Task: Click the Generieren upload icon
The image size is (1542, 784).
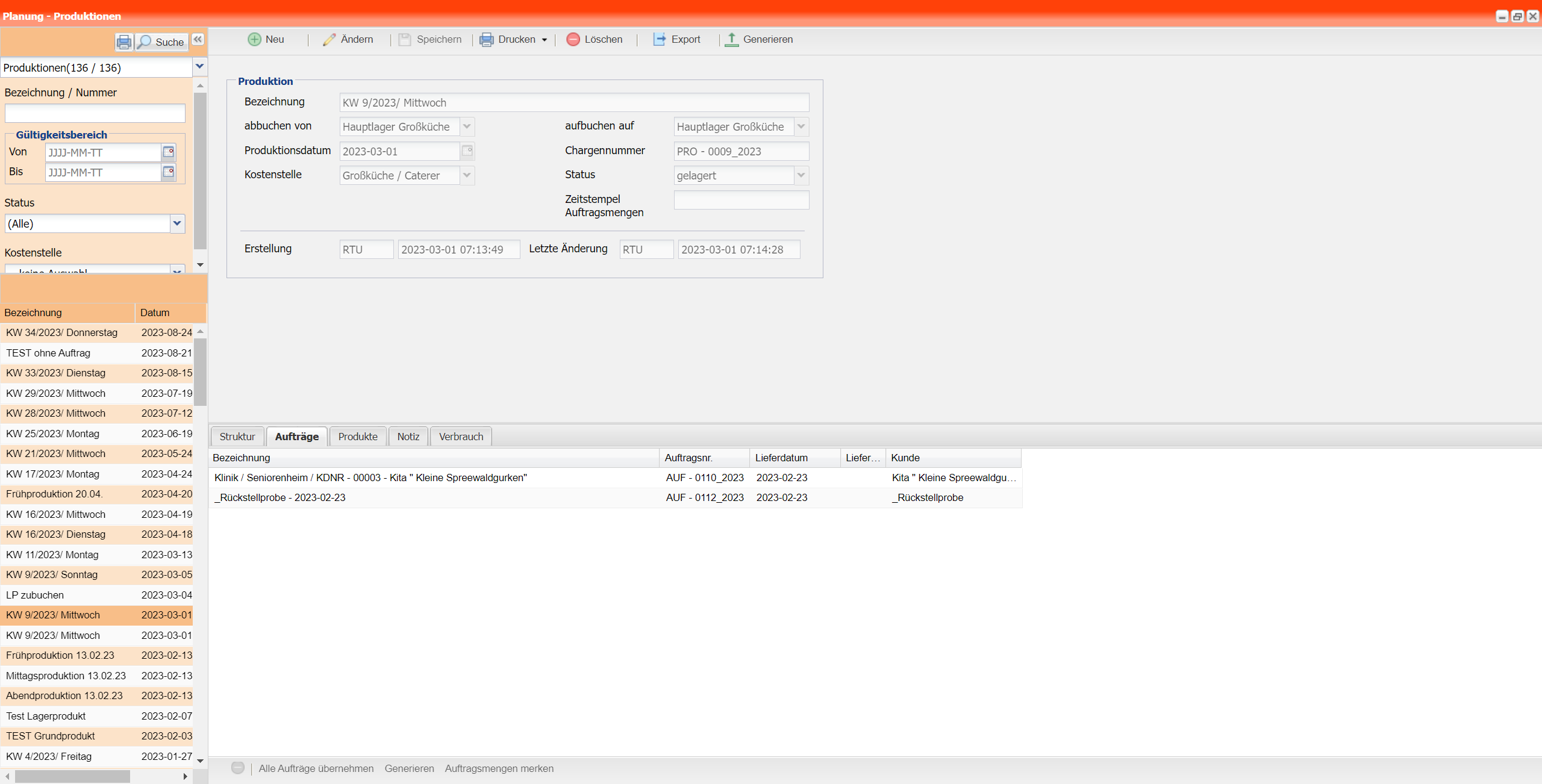Action: 731,40
